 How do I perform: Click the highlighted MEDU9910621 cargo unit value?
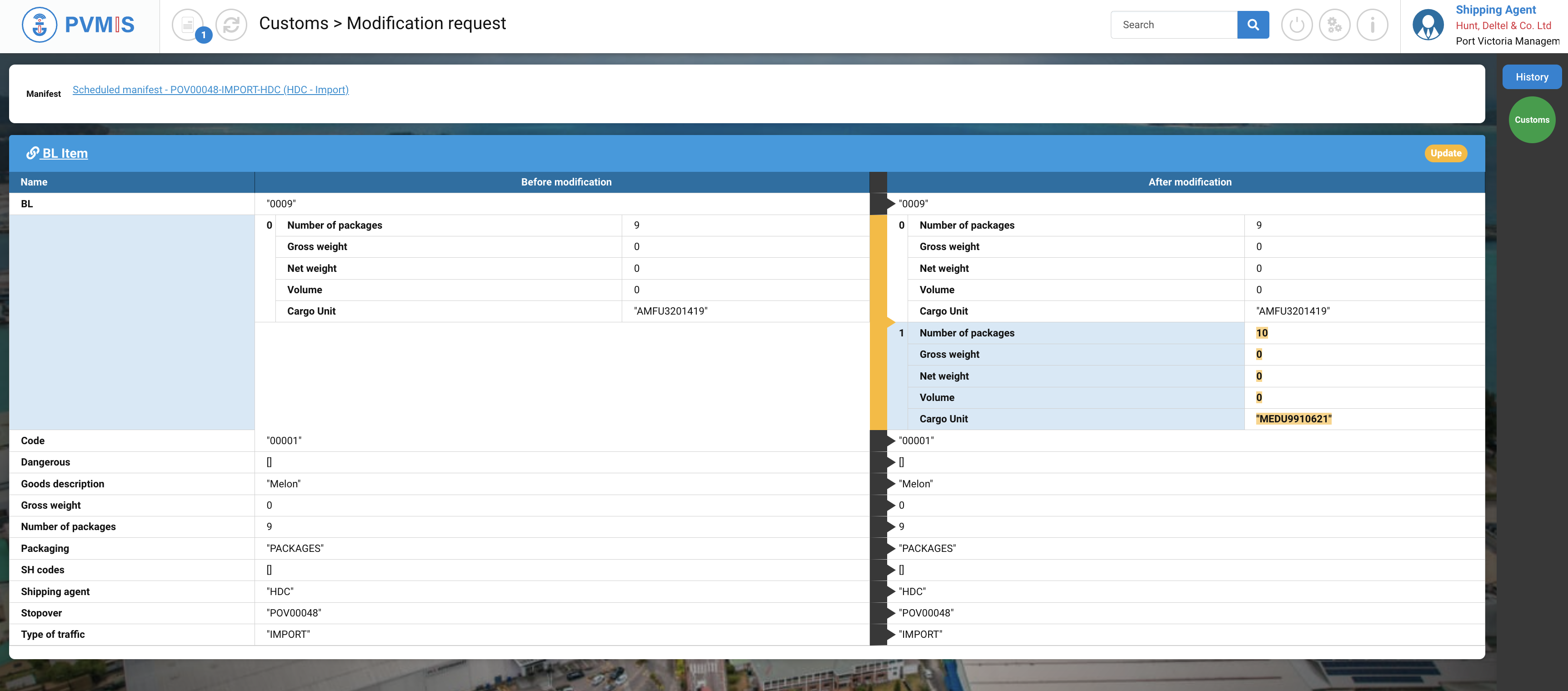(x=1293, y=419)
